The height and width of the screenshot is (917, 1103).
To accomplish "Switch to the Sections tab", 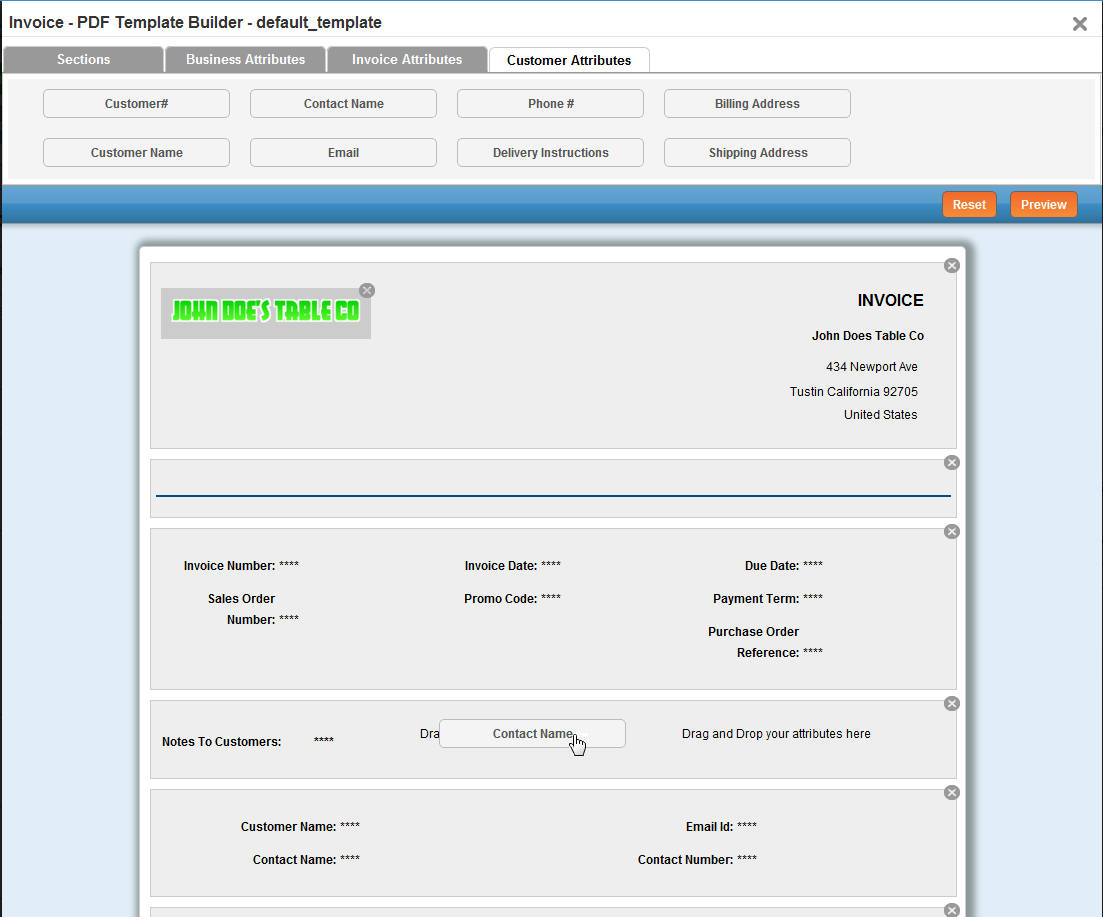I will 83,60.
